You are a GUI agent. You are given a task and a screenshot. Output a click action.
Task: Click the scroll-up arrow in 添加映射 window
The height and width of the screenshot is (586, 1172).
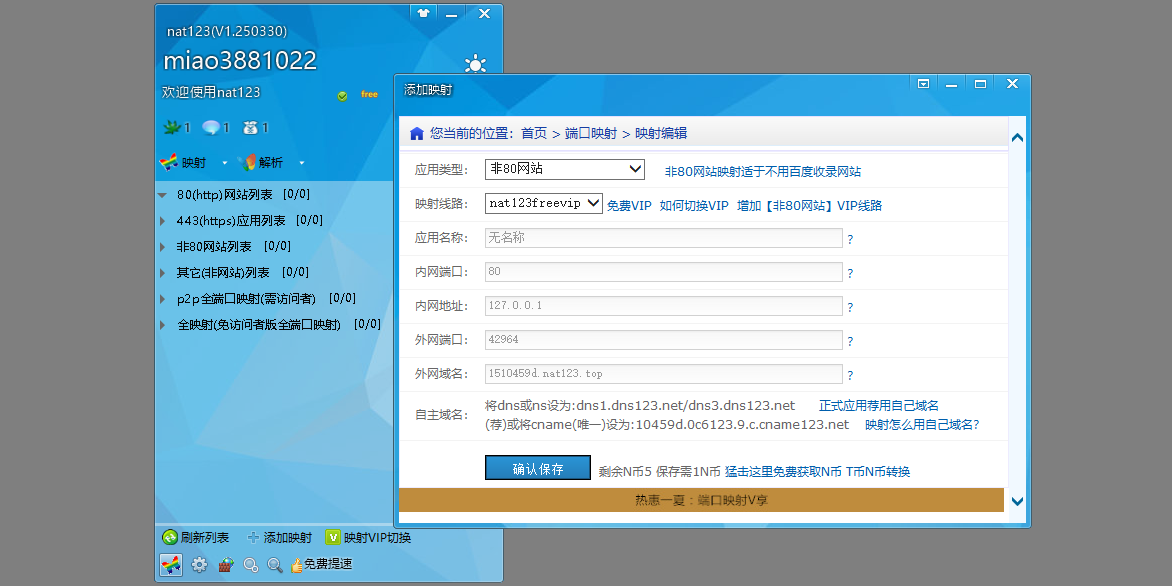[1017, 138]
